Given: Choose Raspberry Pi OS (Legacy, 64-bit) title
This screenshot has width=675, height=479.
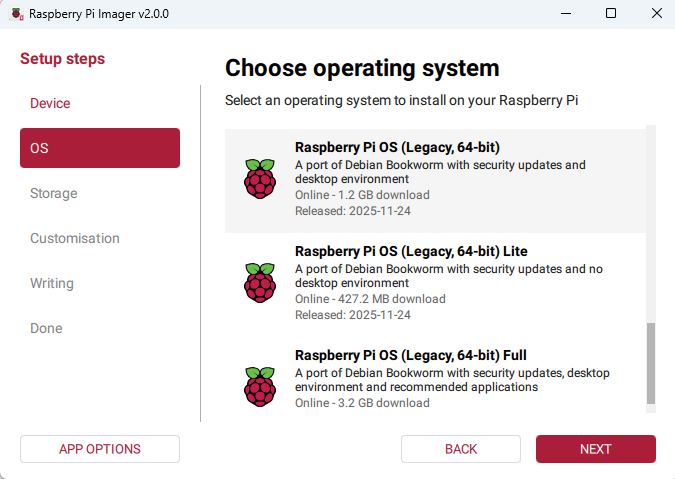Looking at the screenshot, I should tap(397, 148).
